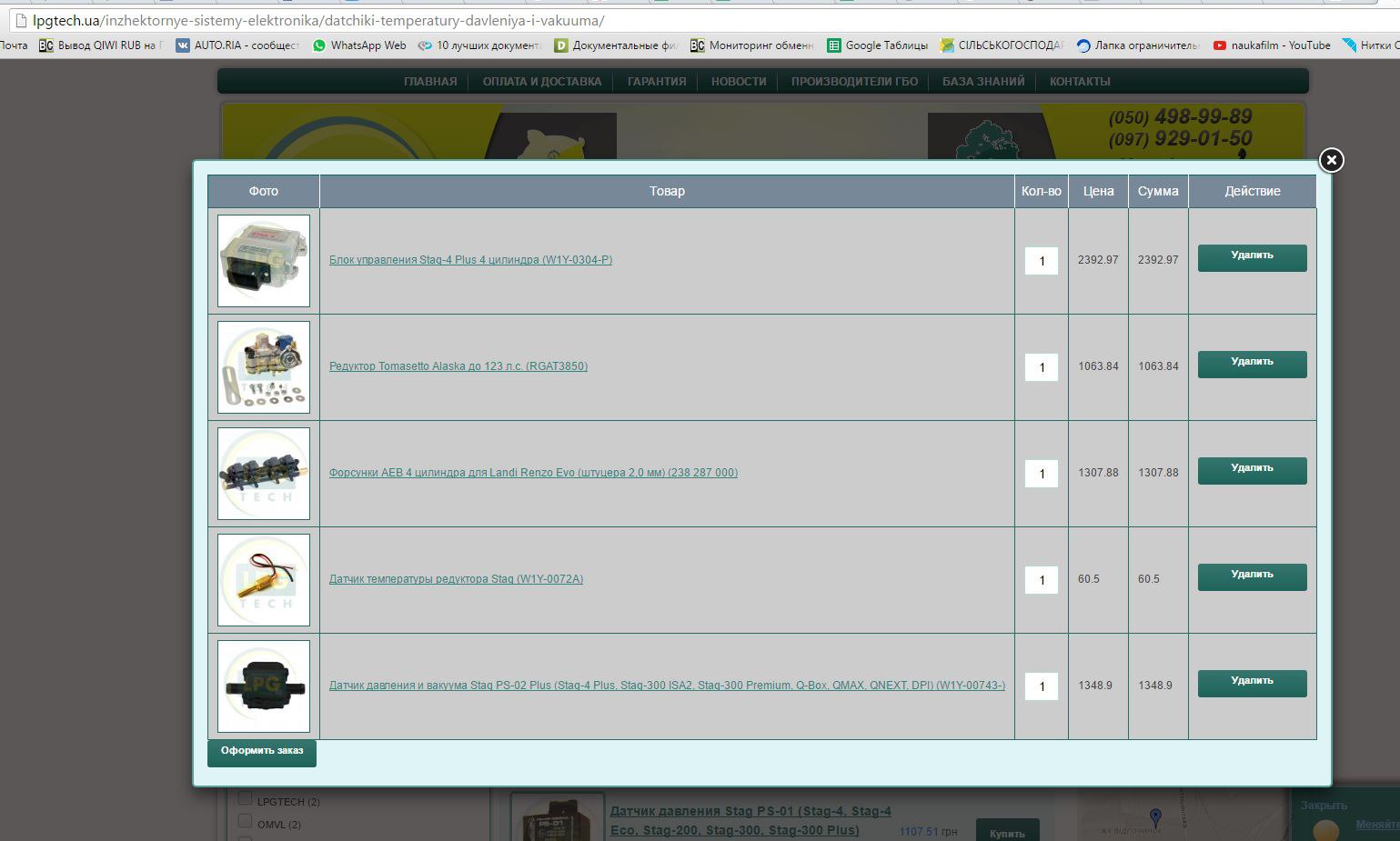Click the browser address bar URL

point(318,20)
